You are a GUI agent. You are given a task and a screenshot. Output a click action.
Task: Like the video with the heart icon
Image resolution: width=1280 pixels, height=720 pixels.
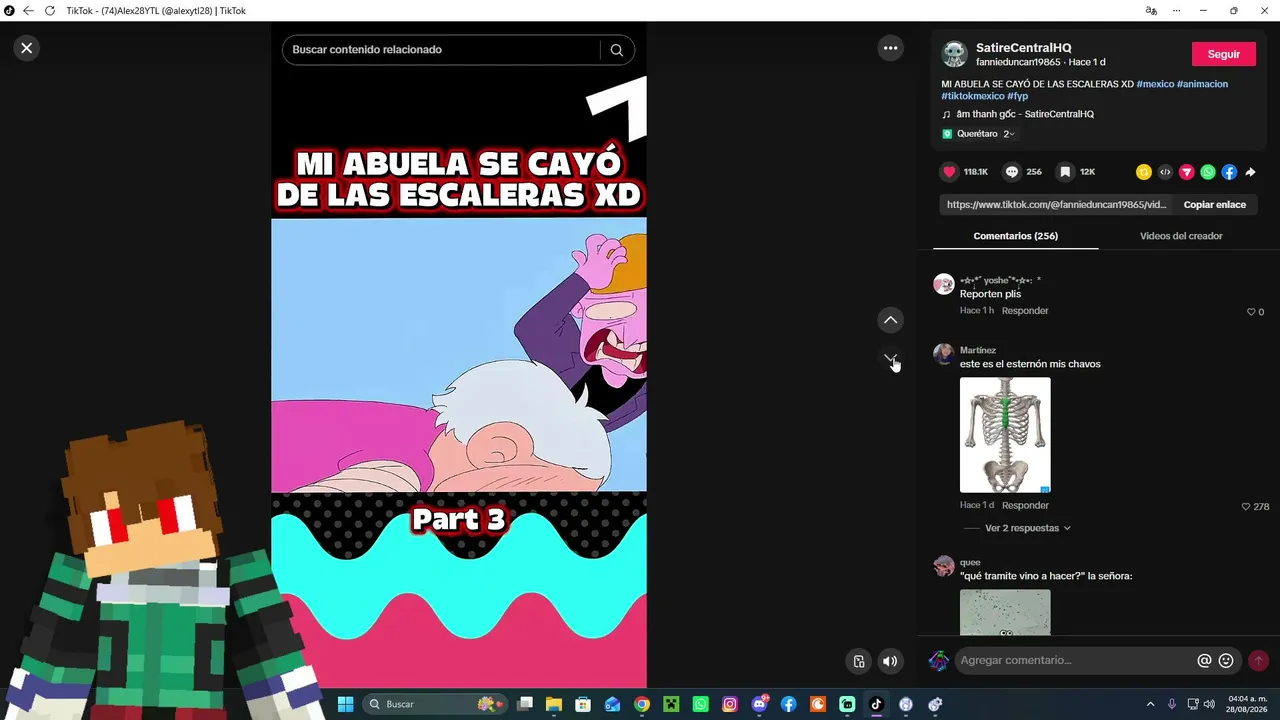(x=950, y=172)
